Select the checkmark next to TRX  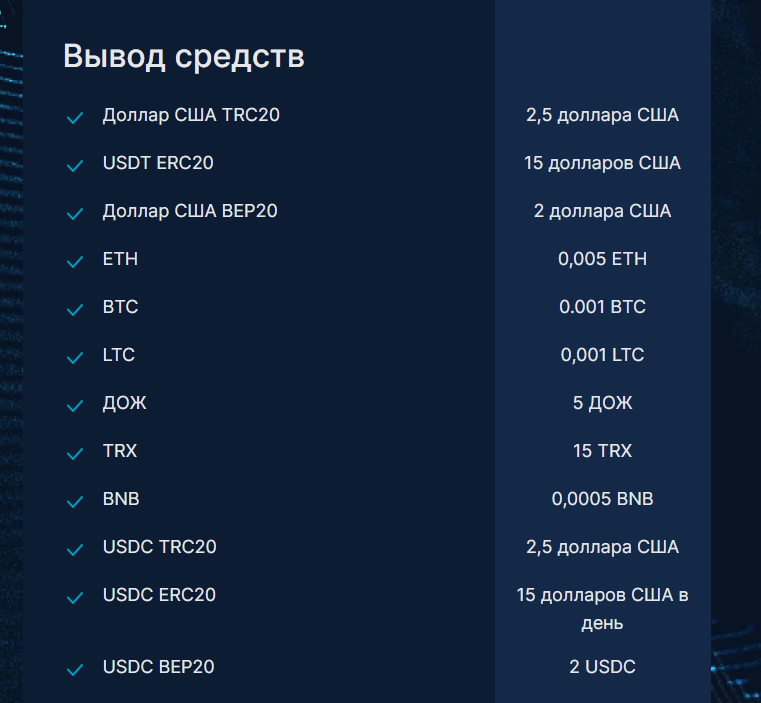click(x=74, y=454)
